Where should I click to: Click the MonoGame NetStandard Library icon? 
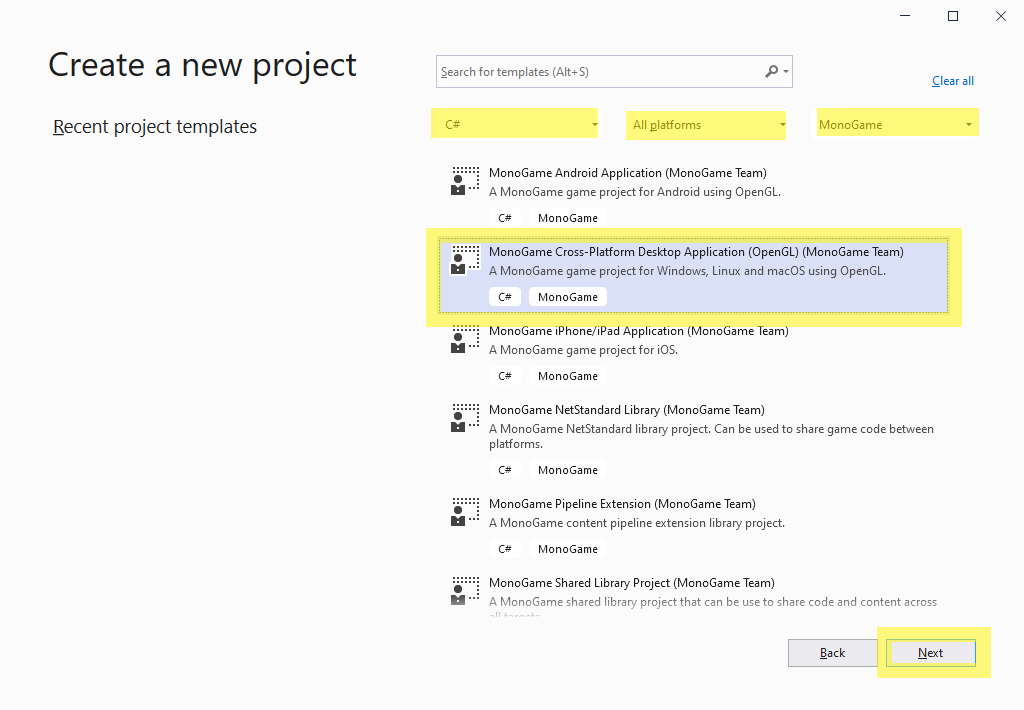pos(464,418)
